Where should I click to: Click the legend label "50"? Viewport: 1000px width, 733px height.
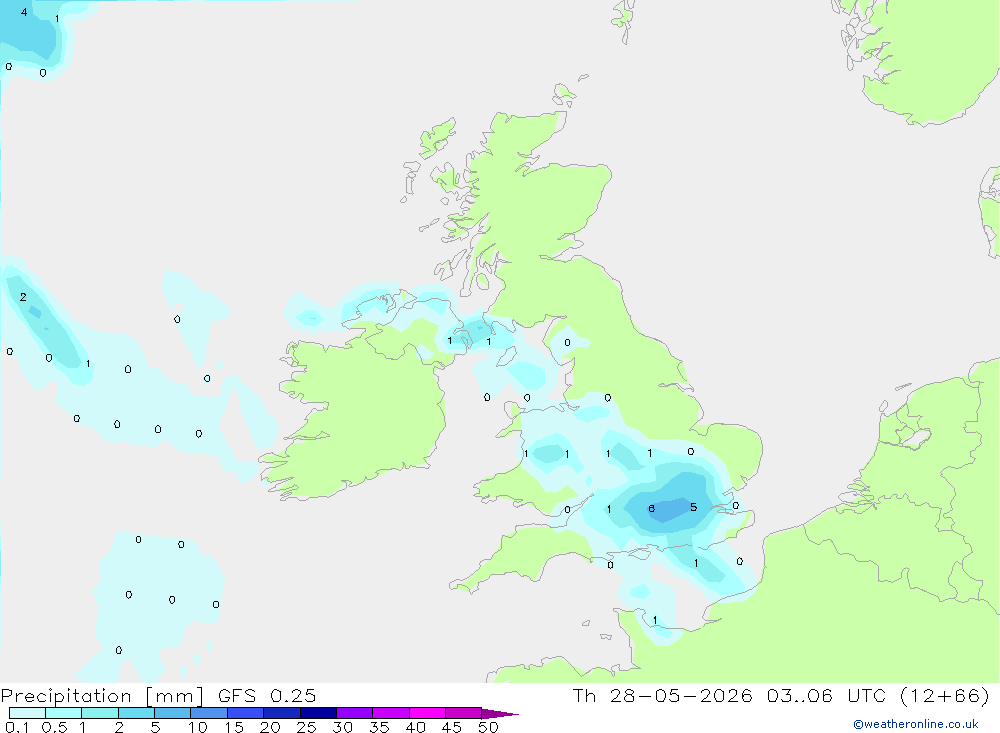(x=488, y=727)
